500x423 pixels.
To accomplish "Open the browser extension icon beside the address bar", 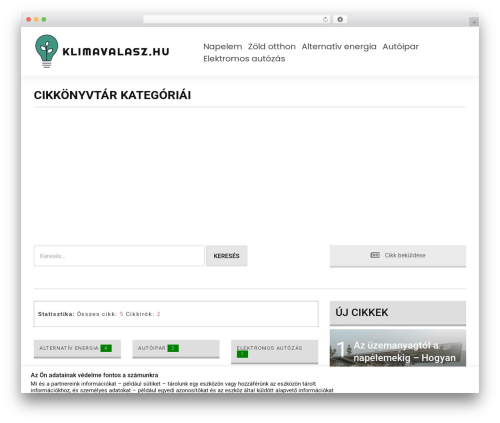I will 340,20.
